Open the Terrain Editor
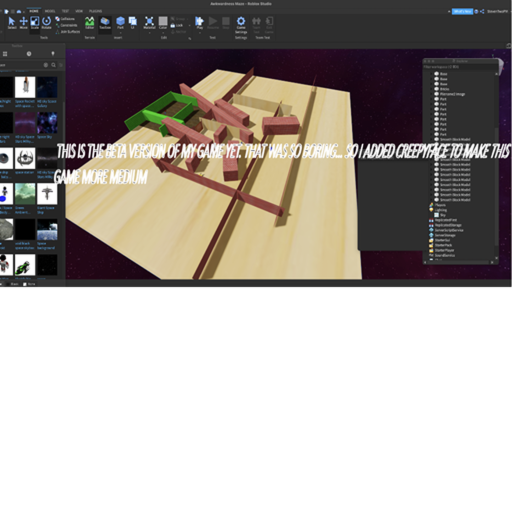The width and height of the screenshot is (512, 512). point(89,23)
